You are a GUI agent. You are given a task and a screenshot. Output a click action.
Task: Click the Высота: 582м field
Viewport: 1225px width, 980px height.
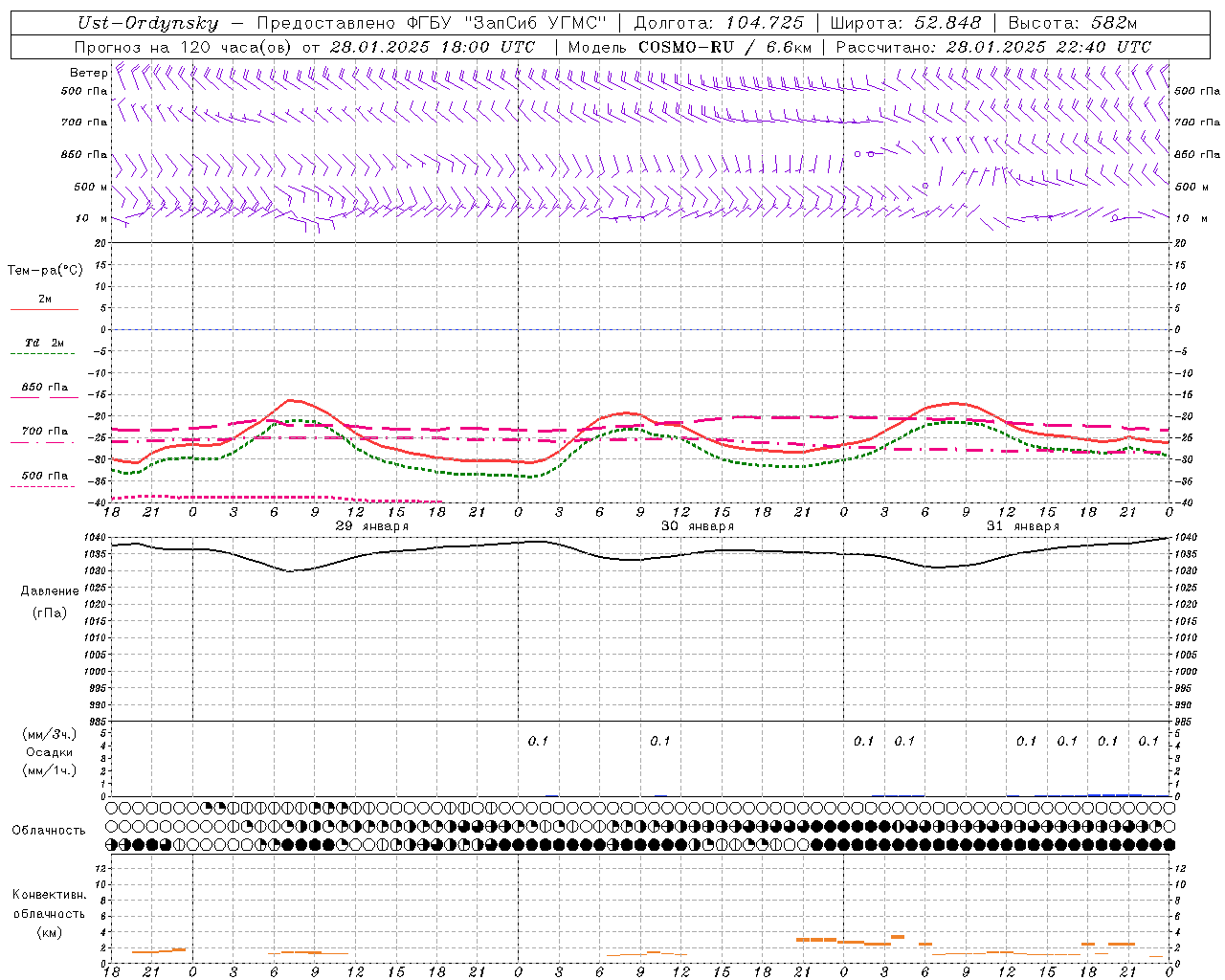coord(1073,23)
